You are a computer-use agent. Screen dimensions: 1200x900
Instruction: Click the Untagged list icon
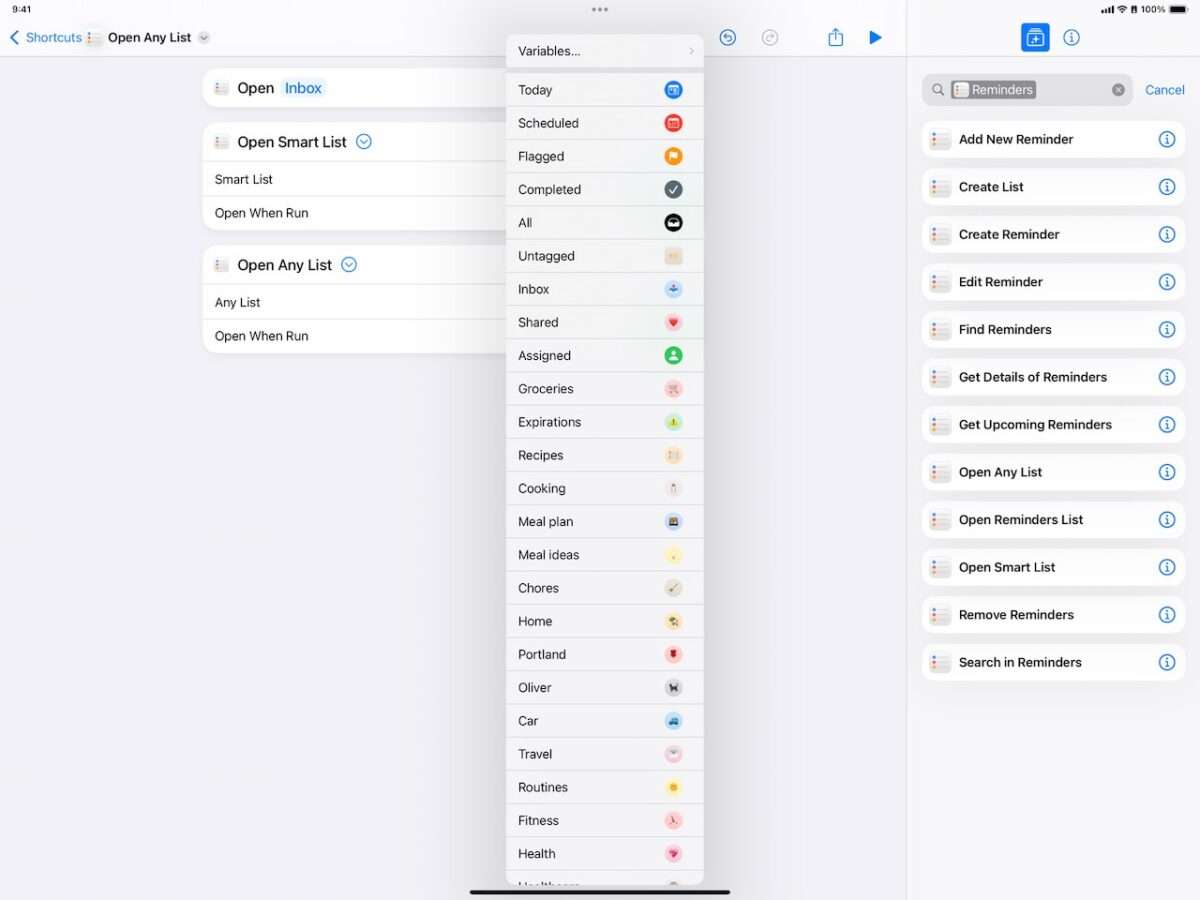[674, 256]
